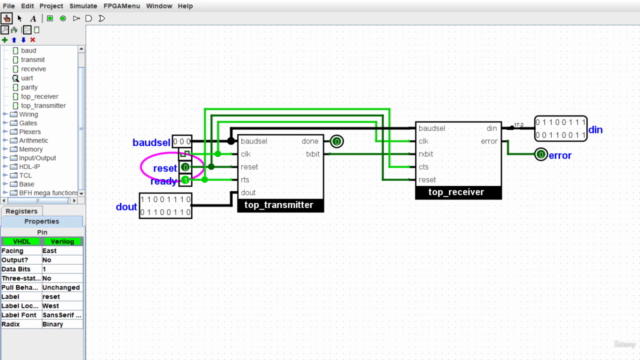Click the green Verilog button
640x360 pixels.
click(62, 242)
